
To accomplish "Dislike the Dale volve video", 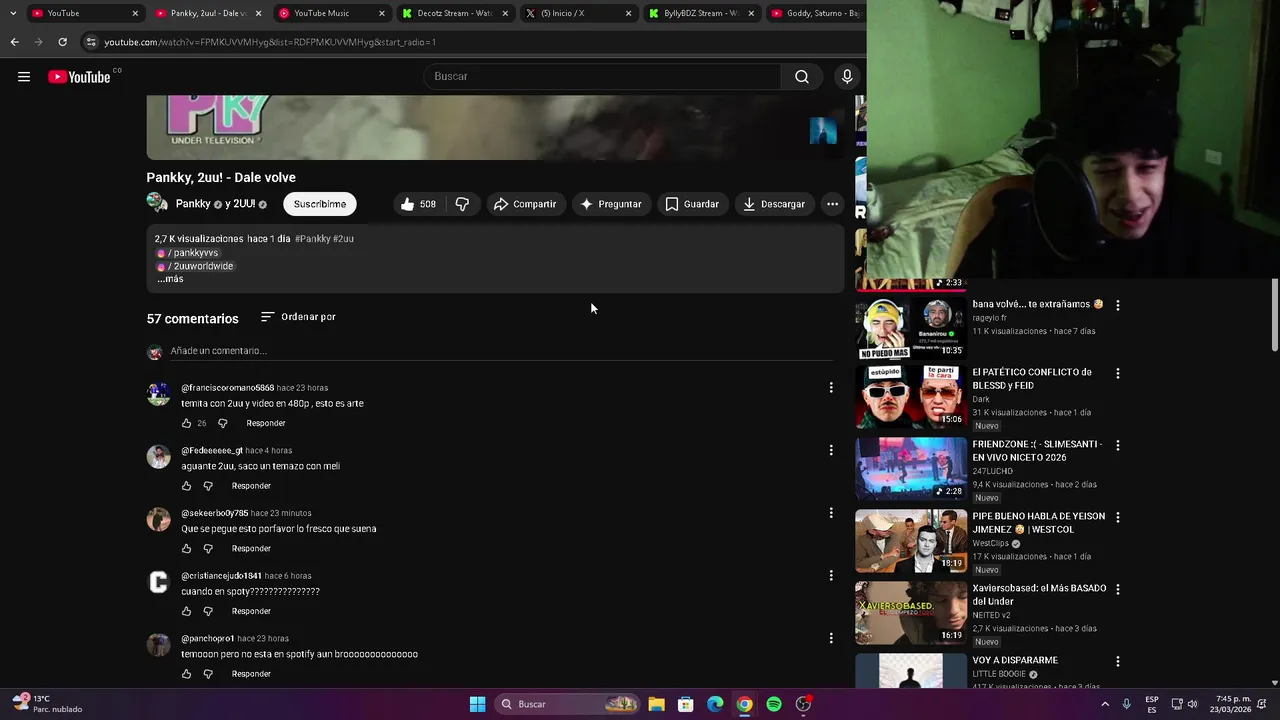I will tap(462, 204).
